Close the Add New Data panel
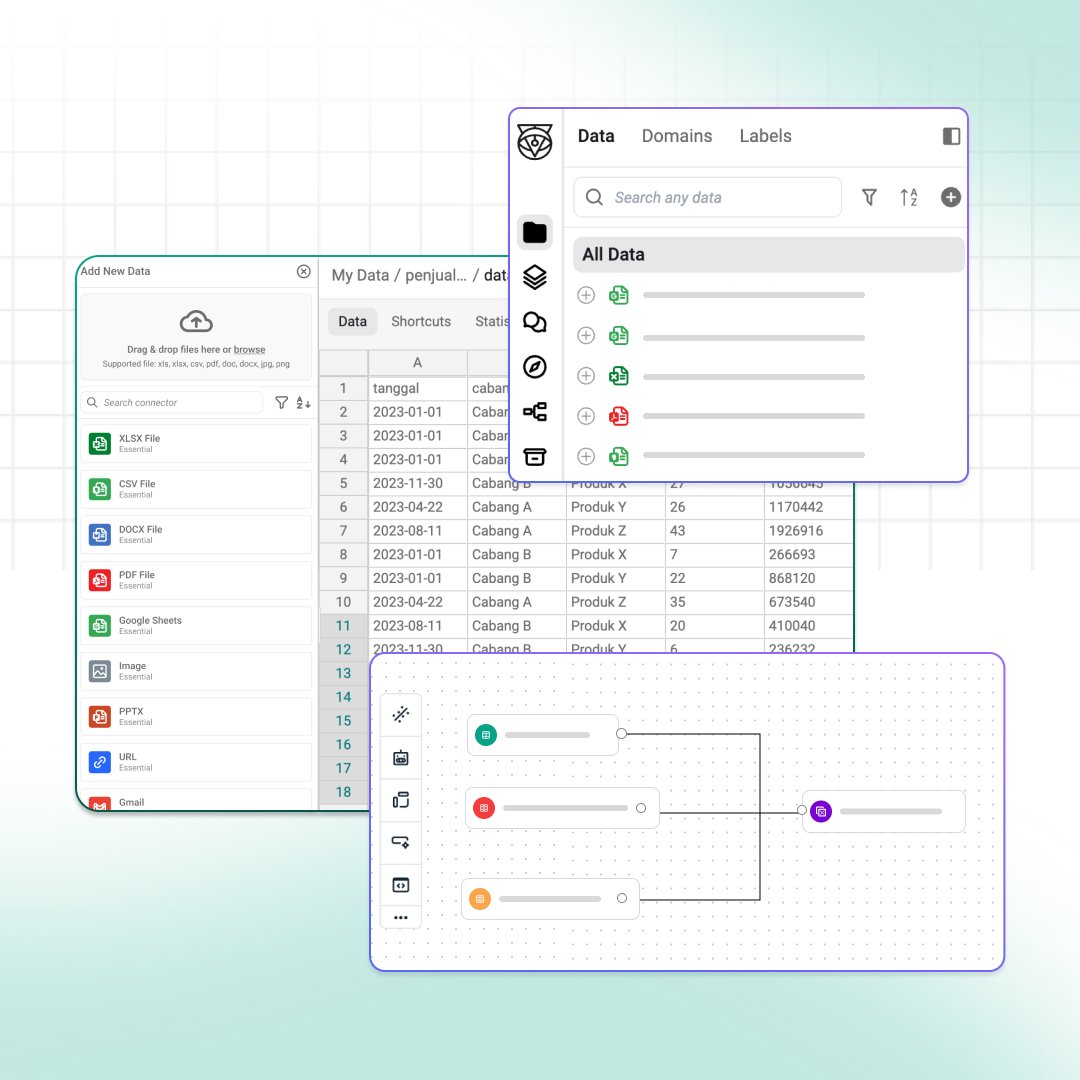 tap(304, 271)
